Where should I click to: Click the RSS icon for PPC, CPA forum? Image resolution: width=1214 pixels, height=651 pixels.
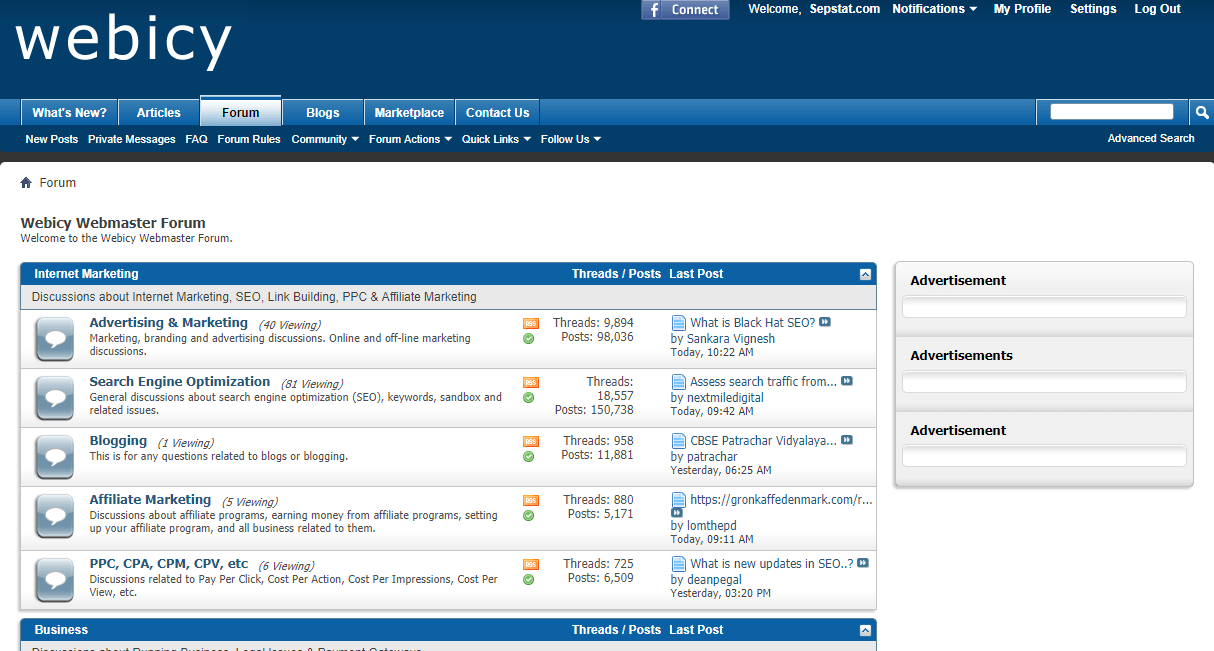point(530,564)
